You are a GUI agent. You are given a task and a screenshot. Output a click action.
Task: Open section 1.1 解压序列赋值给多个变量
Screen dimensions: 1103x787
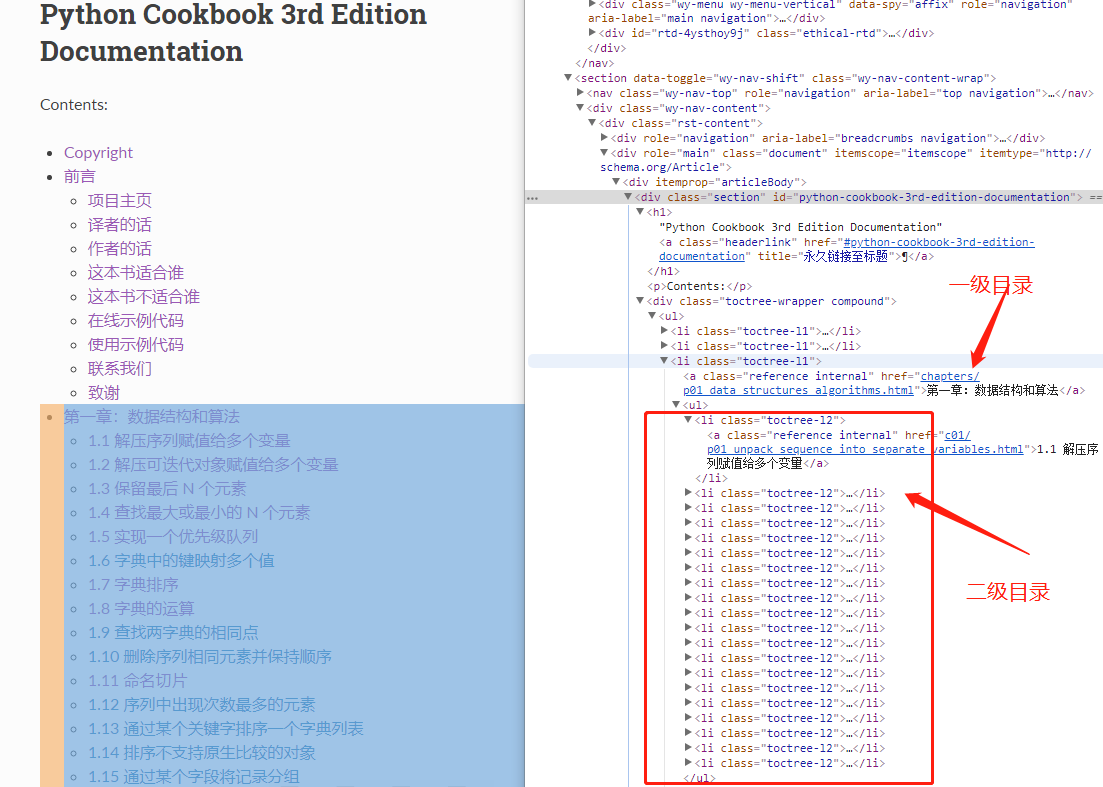point(189,440)
